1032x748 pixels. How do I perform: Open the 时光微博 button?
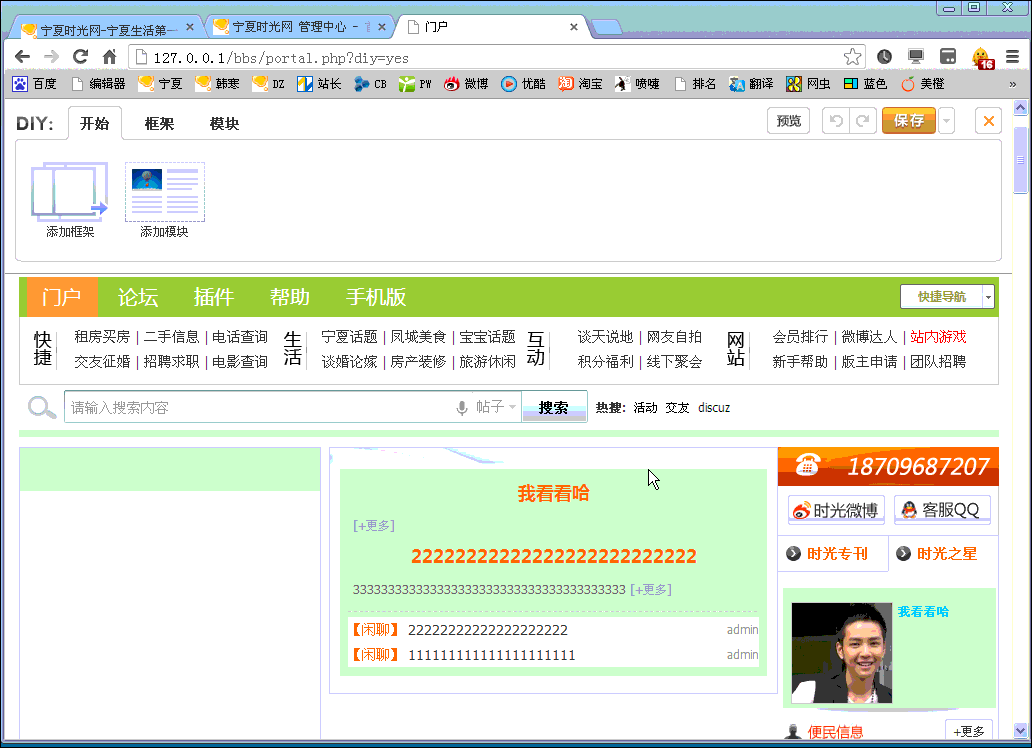[836, 510]
